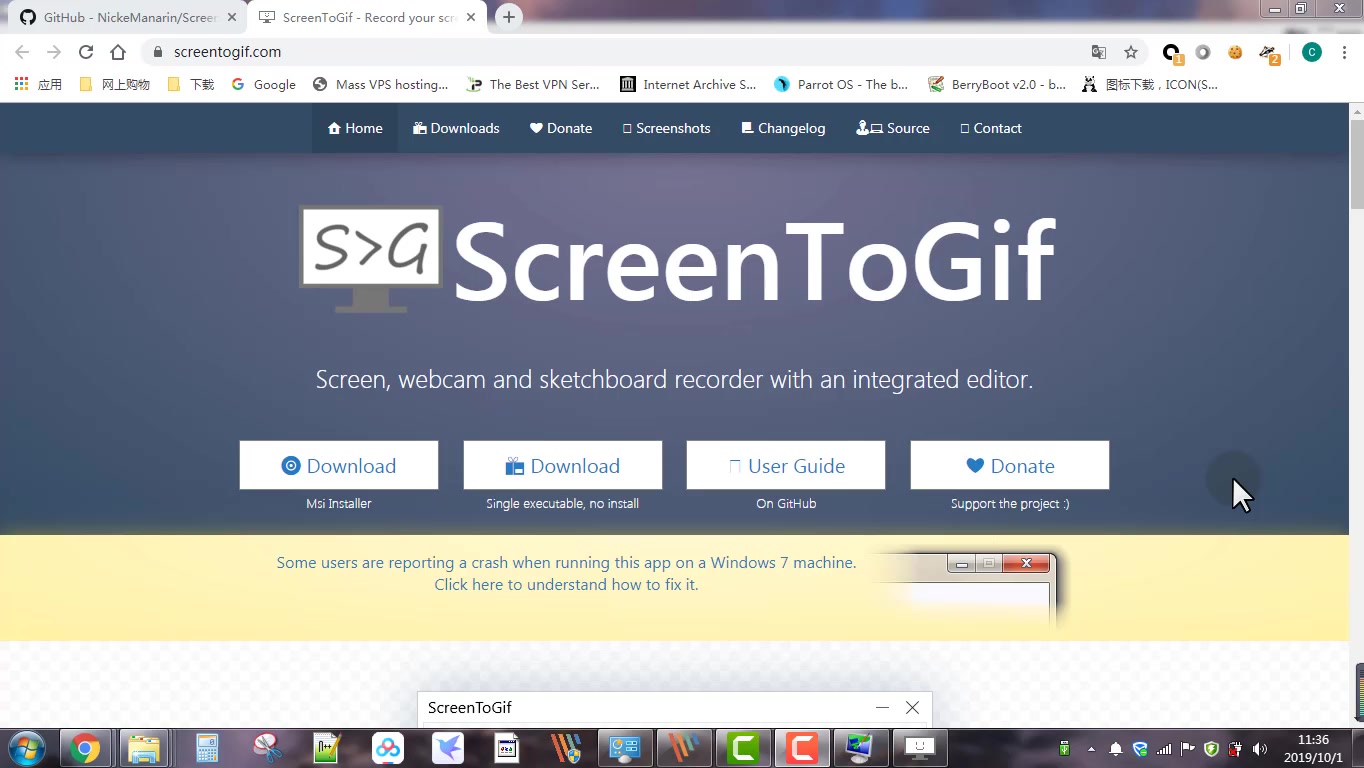Close the ScreenToGif browser tab
The height and width of the screenshot is (768, 1364).
[471, 17]
